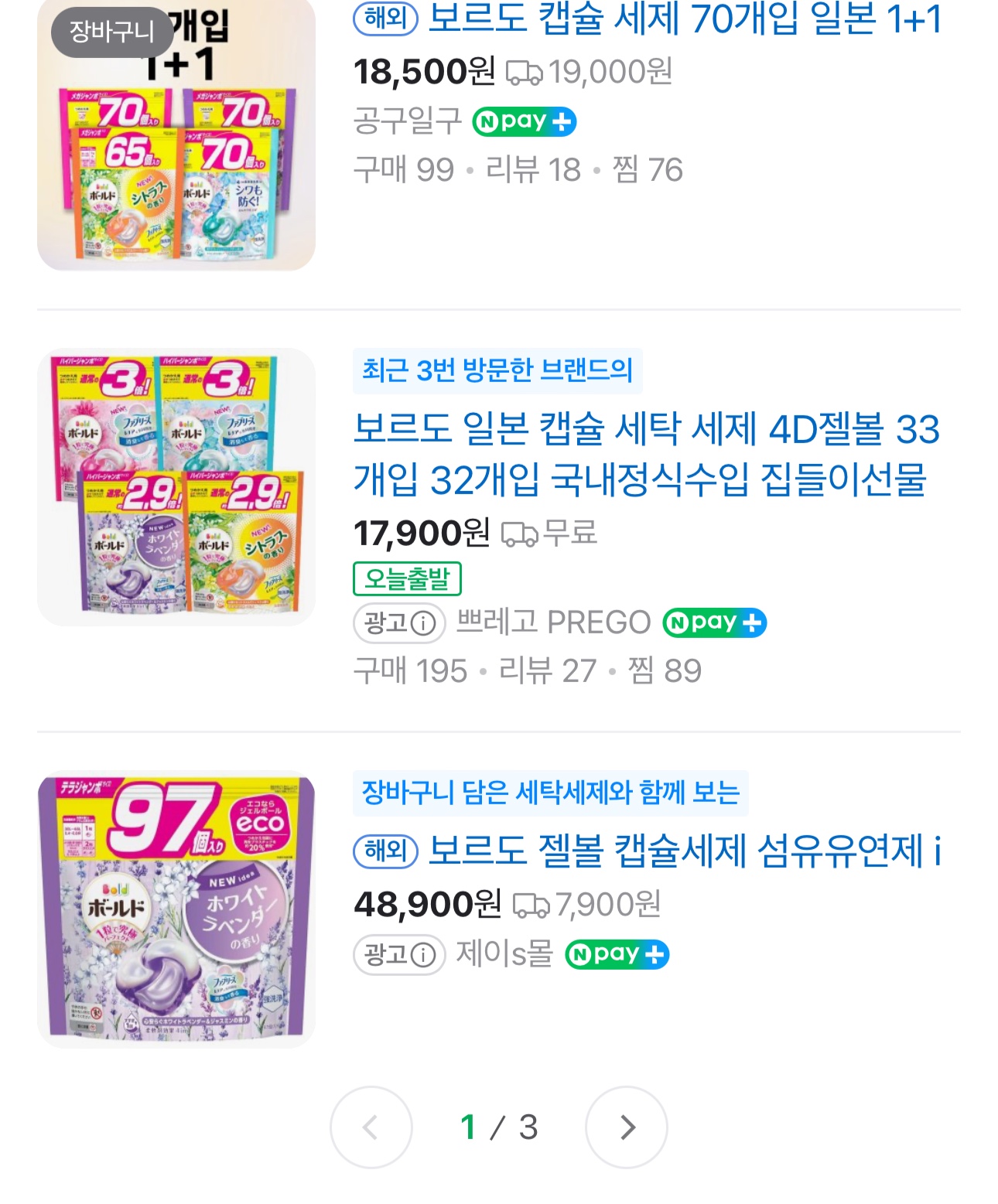Click the free shipping truck icon by 무료
998x1204 pixels.
[x=520, y=534]
